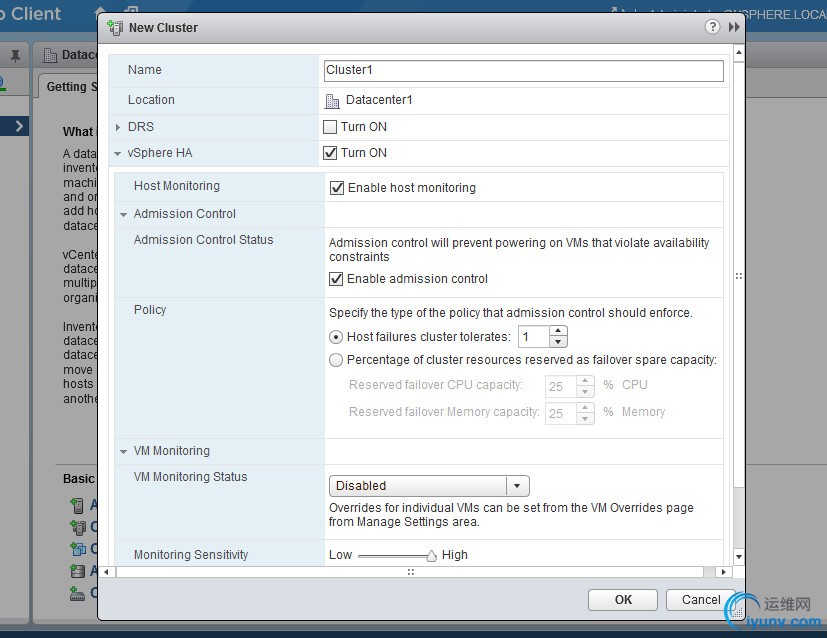Toggle Enable admission control checkbox

[x=337, y=279]
